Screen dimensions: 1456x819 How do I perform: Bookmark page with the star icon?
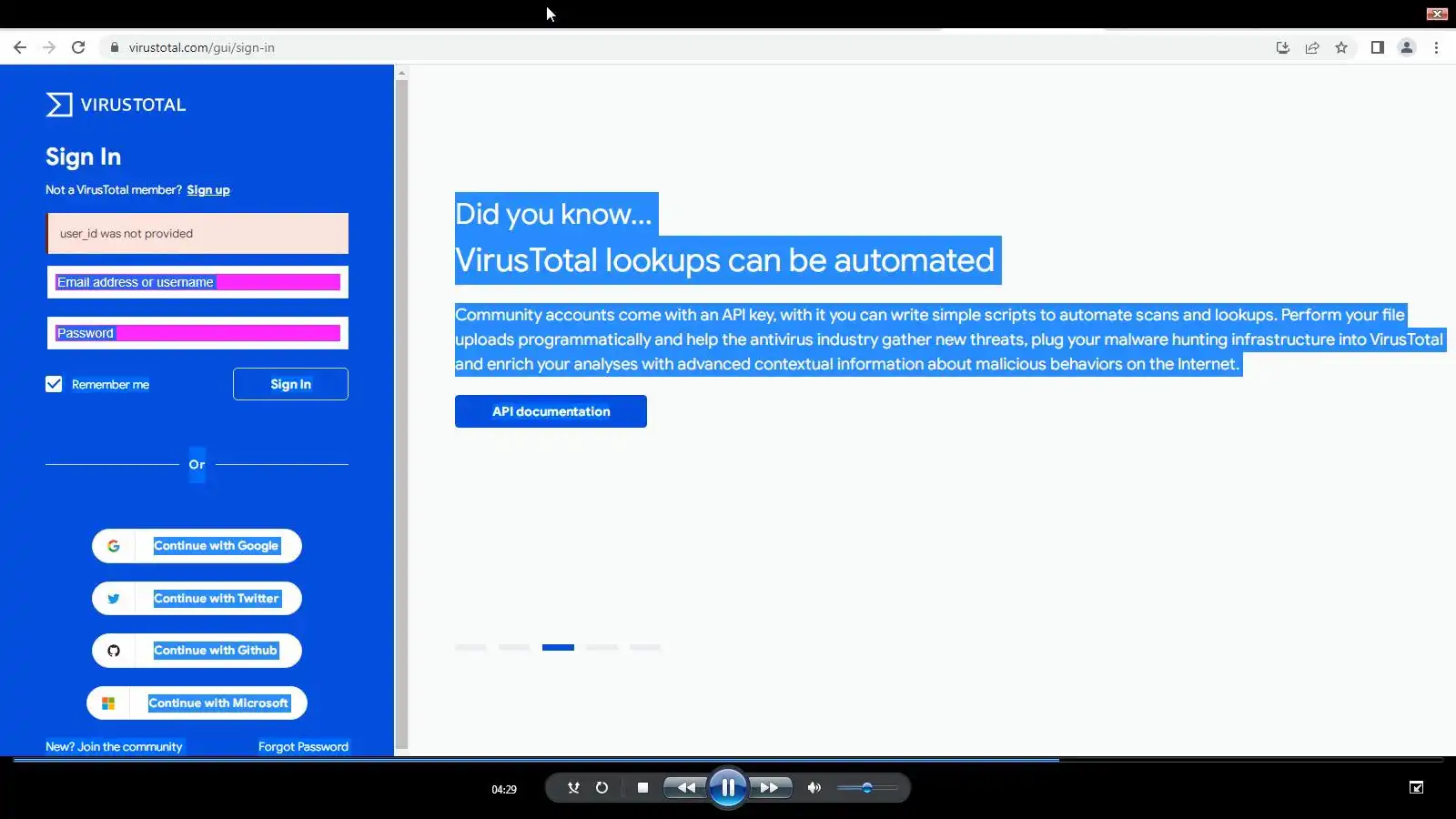point(1341,47)
